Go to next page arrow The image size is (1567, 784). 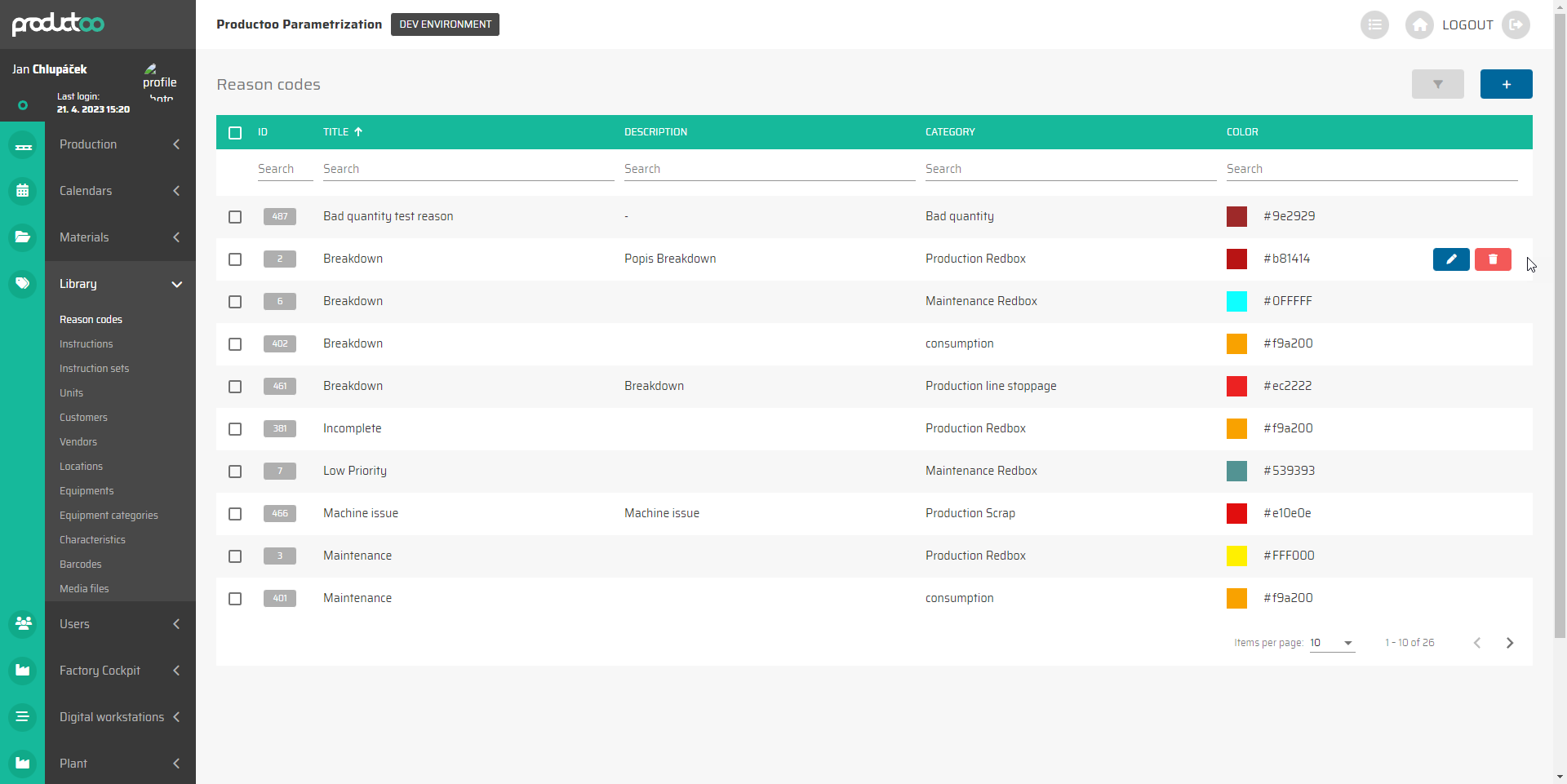click(1509, 643)
